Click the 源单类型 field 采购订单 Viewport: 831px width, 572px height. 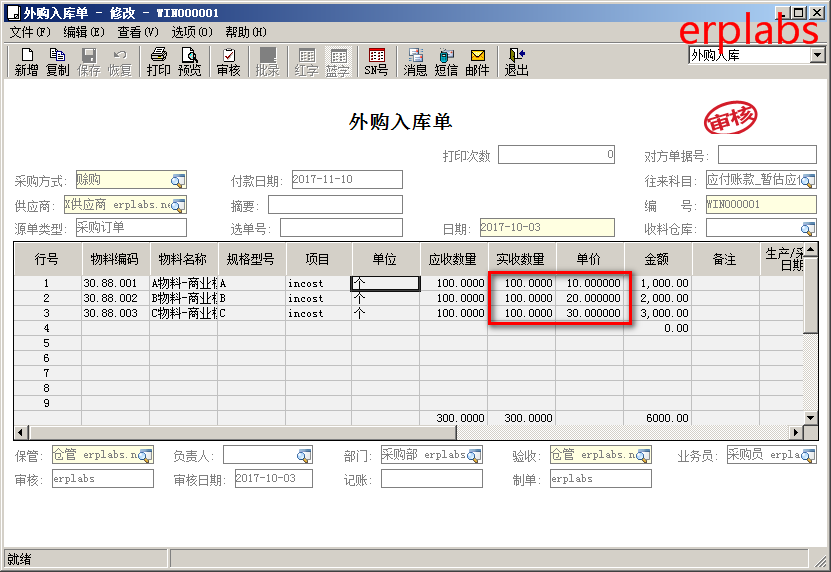[131, 227]
